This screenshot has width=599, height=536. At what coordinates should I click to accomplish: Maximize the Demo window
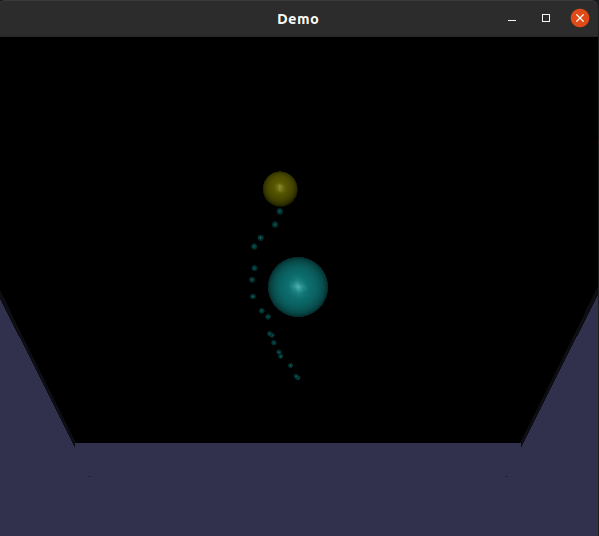point(546,18)
